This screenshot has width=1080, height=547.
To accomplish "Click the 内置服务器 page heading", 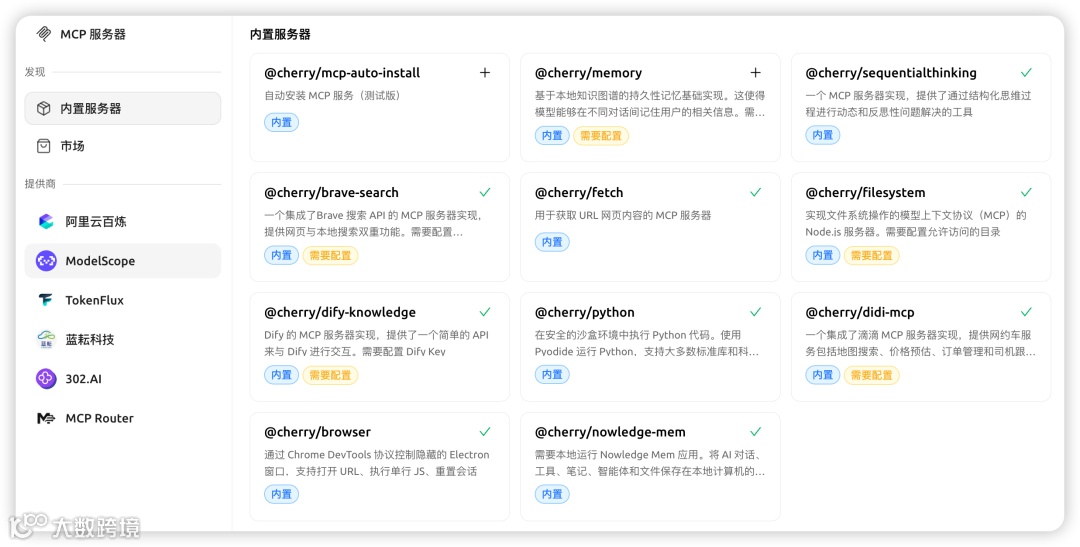I will [280, 34].
